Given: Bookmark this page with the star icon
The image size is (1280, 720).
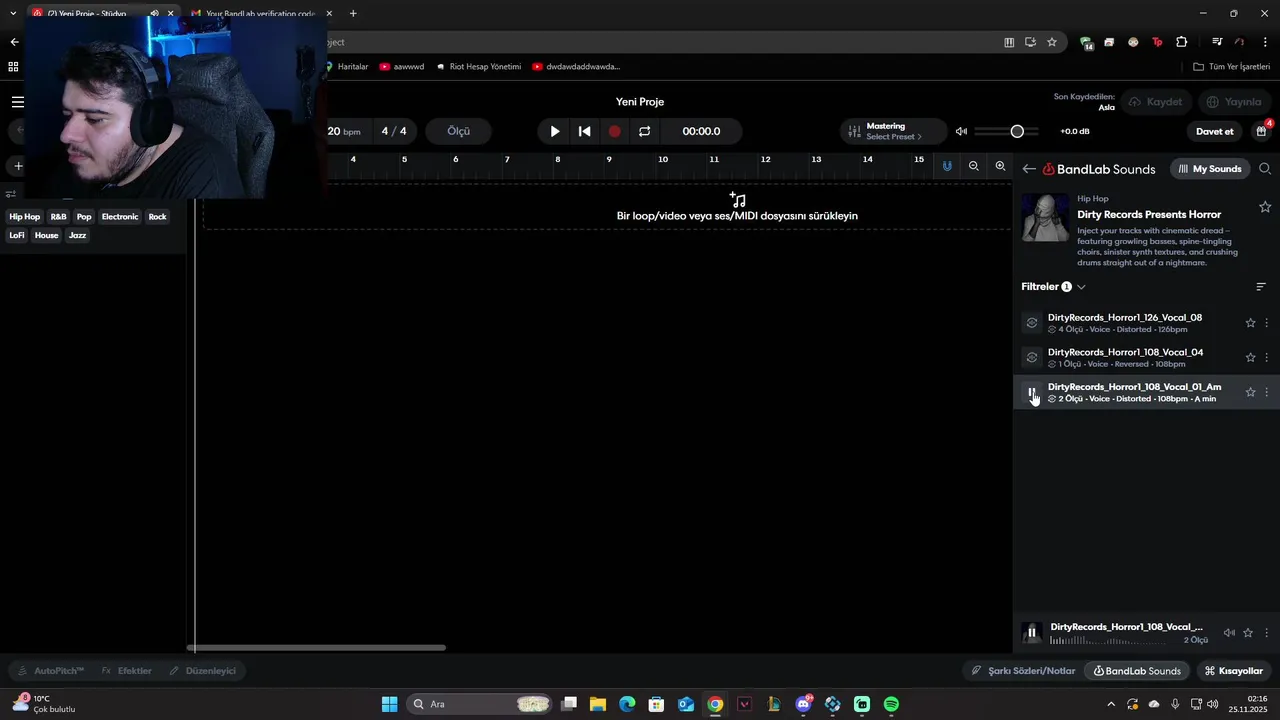Looking at the screenshot, I should [x=1051, y=42].
